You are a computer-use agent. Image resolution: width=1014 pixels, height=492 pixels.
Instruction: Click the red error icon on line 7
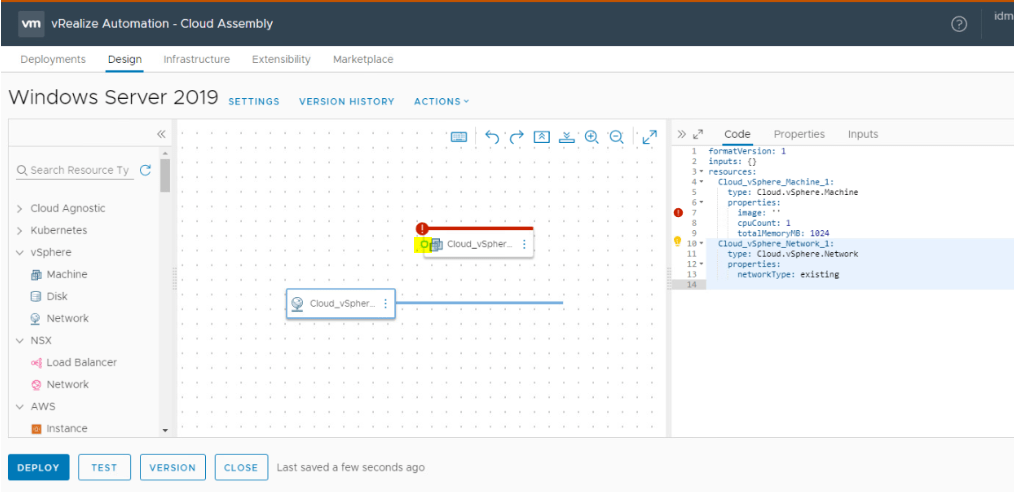[679, 212]
